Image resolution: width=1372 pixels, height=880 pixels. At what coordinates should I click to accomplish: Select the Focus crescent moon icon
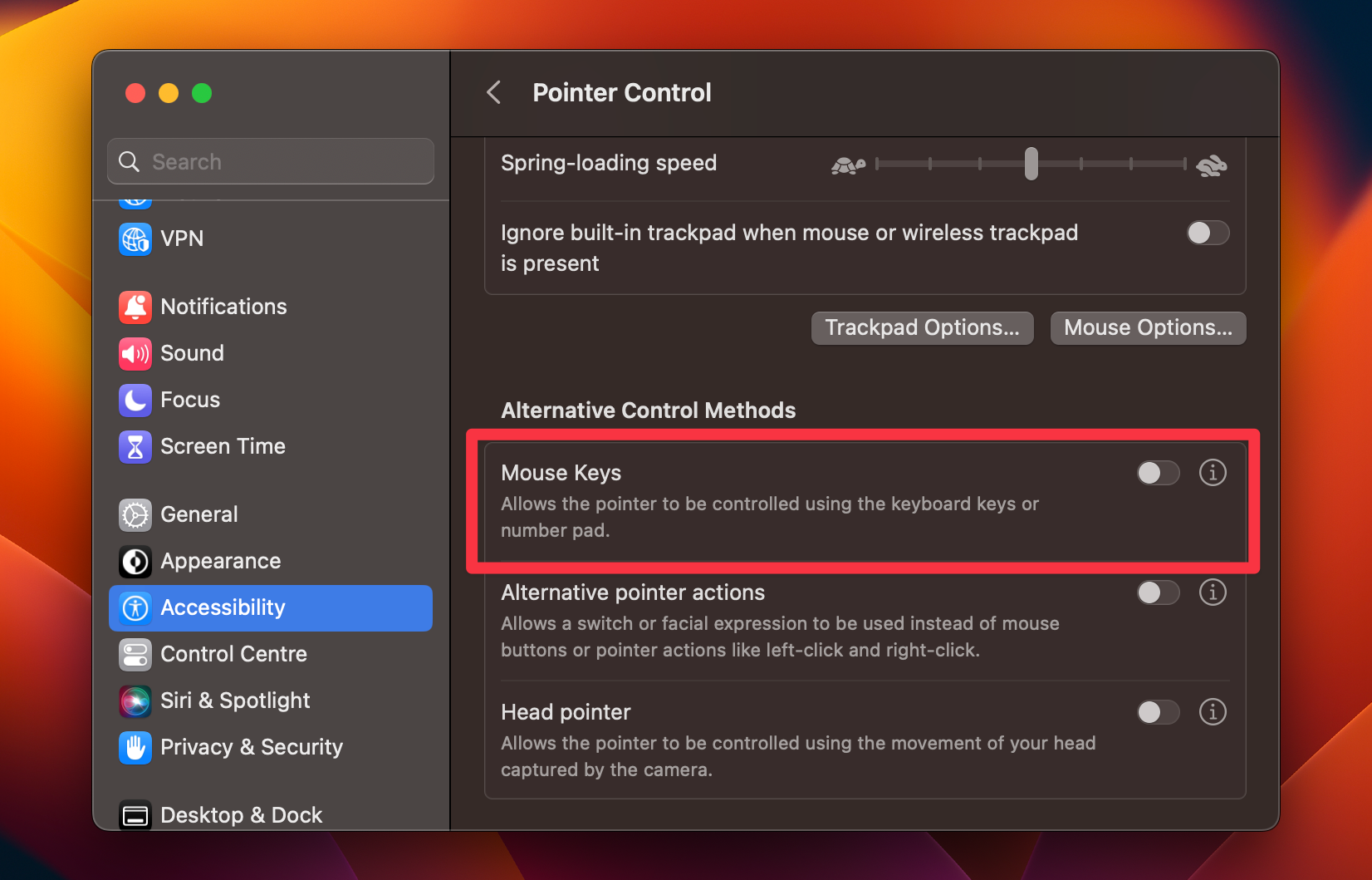click(135, 400)
